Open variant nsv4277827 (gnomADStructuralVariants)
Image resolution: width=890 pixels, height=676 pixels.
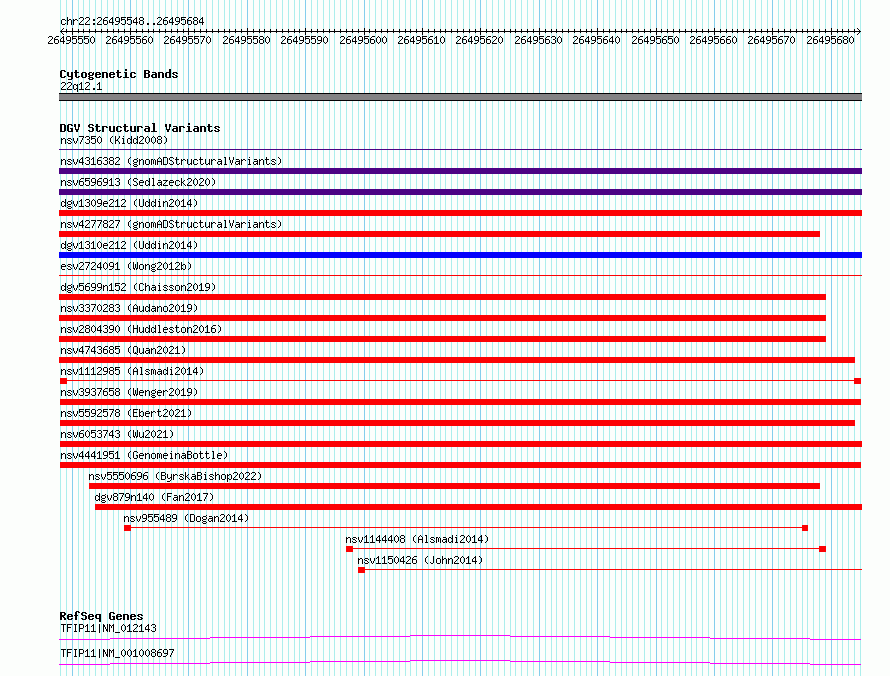[x=171, y=224]
